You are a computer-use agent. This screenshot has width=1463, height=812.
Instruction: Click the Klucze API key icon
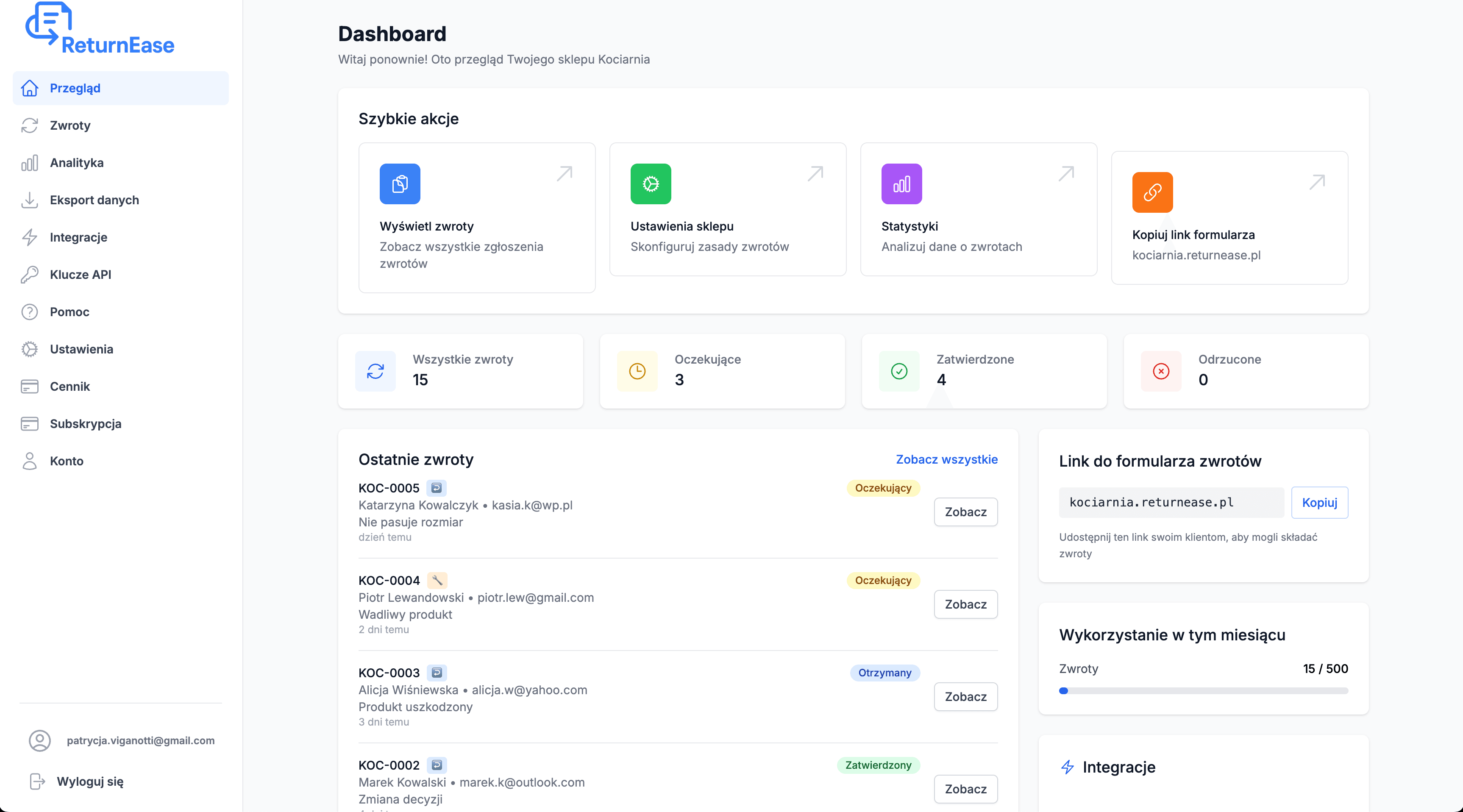[30, 274]
